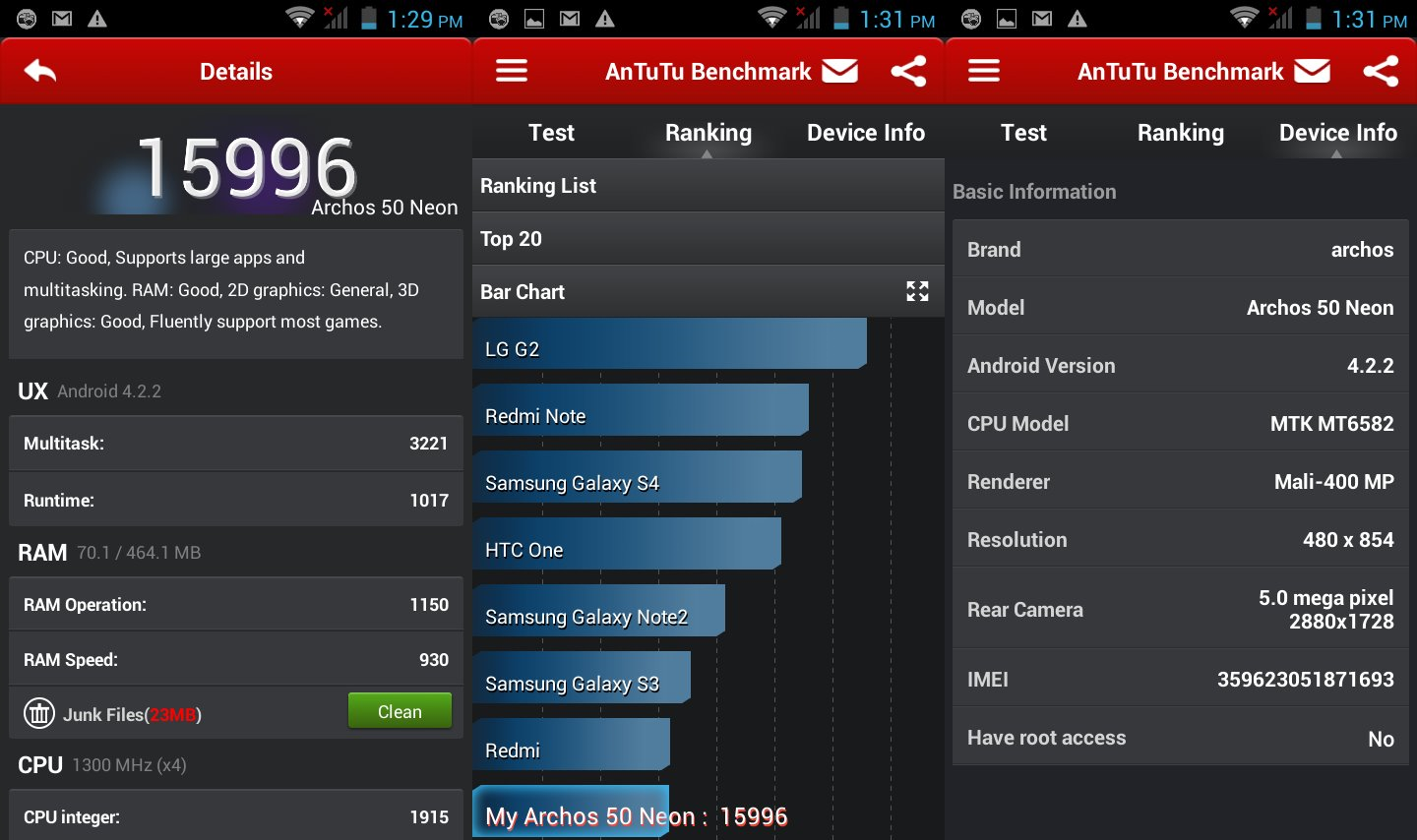
Task: Open the hamburger menu on the Device Info screen
Action: (984, 71)
